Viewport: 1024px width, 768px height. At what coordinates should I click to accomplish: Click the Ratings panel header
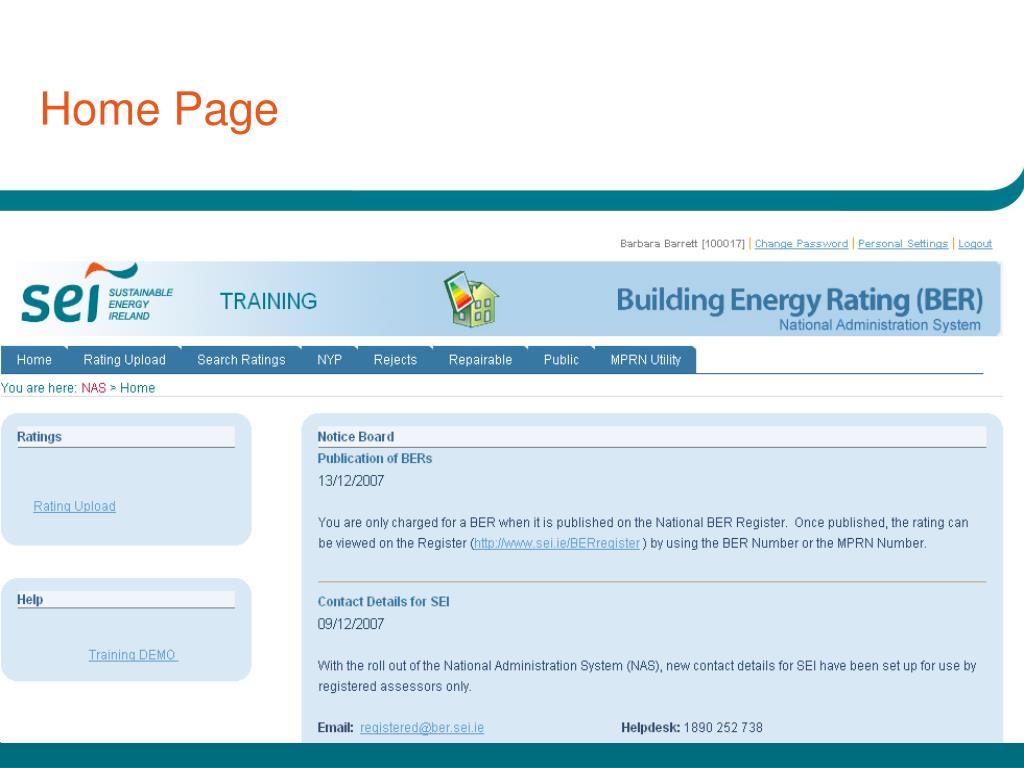point(125,437)
